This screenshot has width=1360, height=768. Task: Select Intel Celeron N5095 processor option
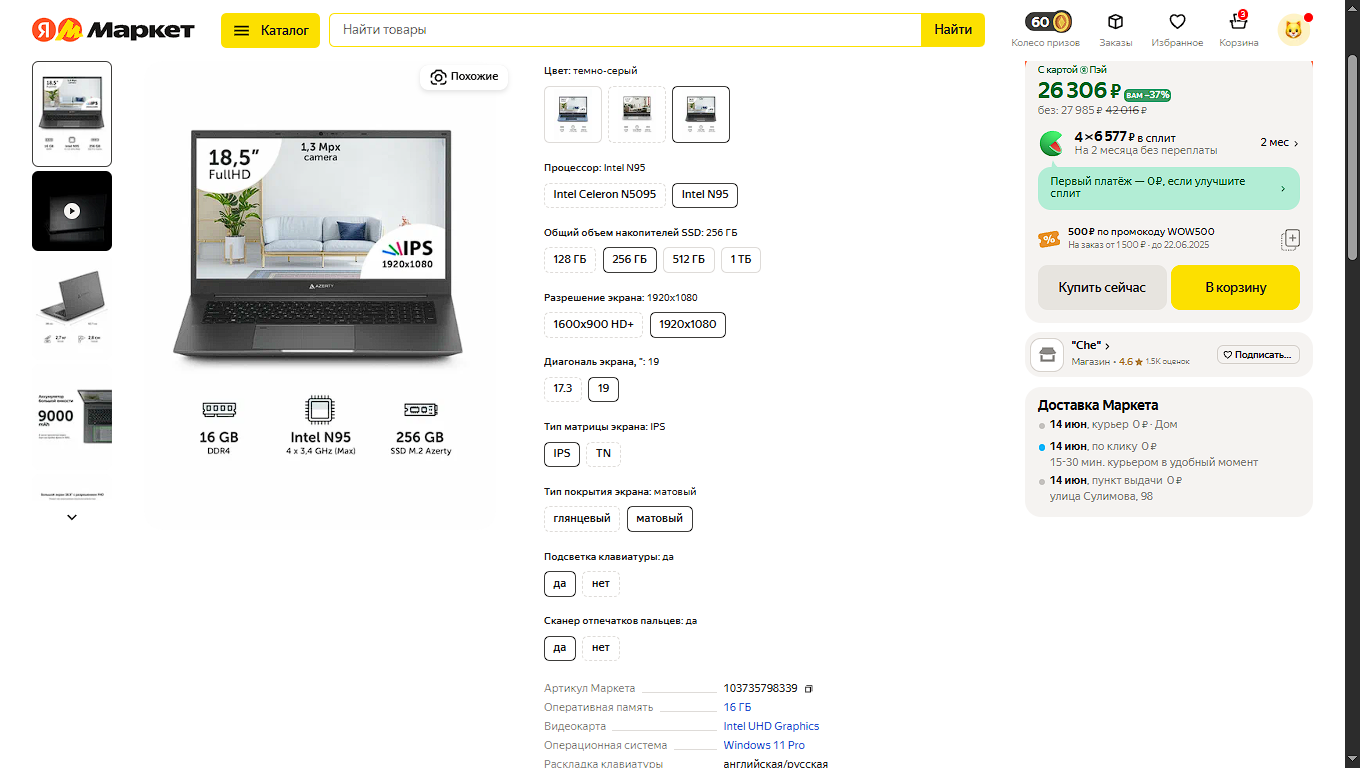(x=605, y=195)
